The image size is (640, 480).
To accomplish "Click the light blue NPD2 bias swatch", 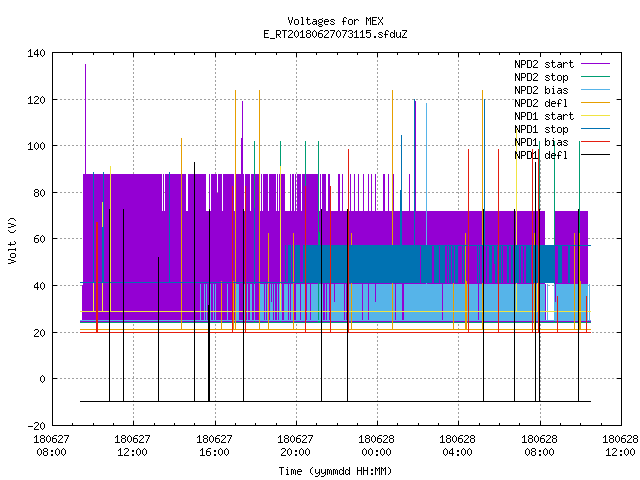I will (x=595, y=89).
